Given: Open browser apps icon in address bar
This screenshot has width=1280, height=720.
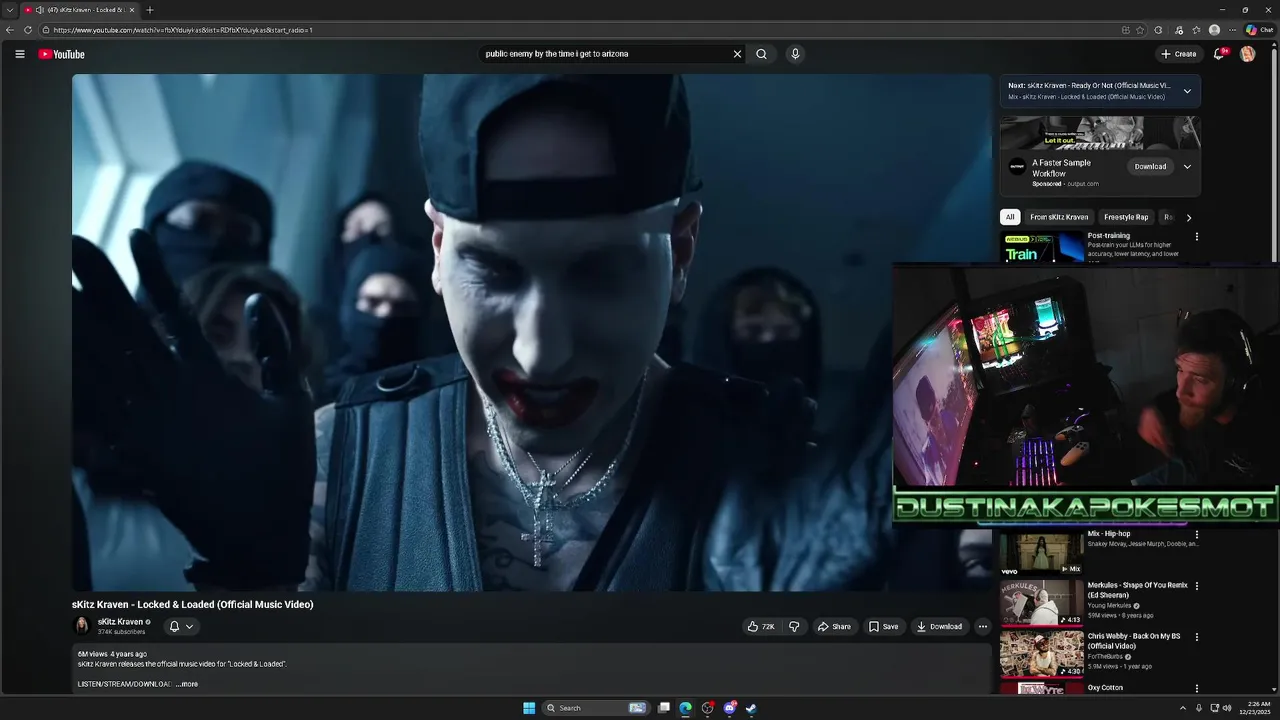Looking at the screenshot, I should click(1125, 30).
